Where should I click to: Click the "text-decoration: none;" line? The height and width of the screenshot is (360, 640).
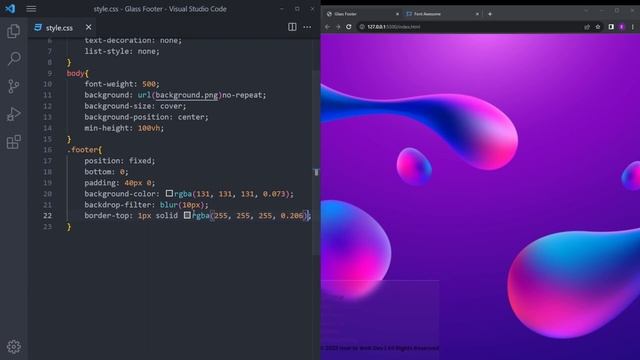pyautogui.click(x=133, y=40)
